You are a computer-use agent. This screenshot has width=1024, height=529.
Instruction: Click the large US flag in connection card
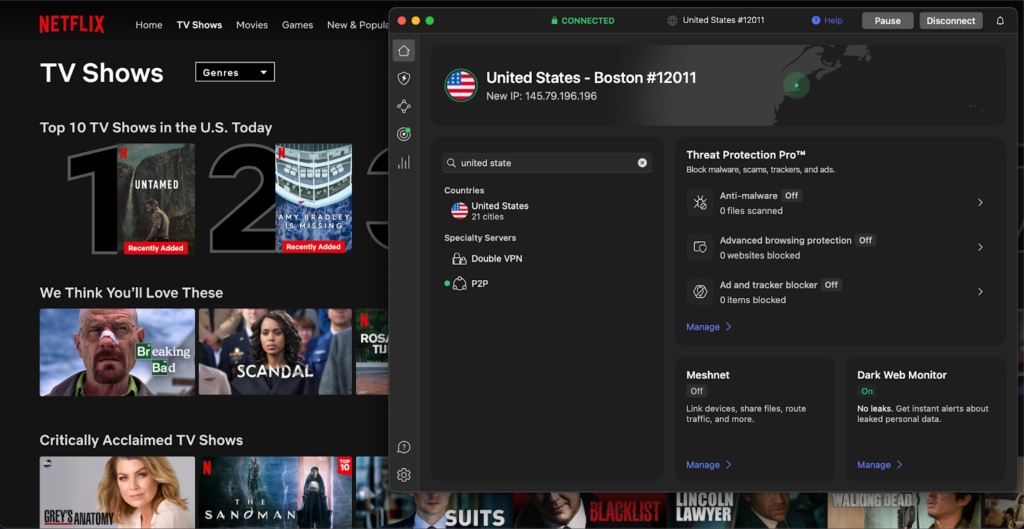pos(461,85)
